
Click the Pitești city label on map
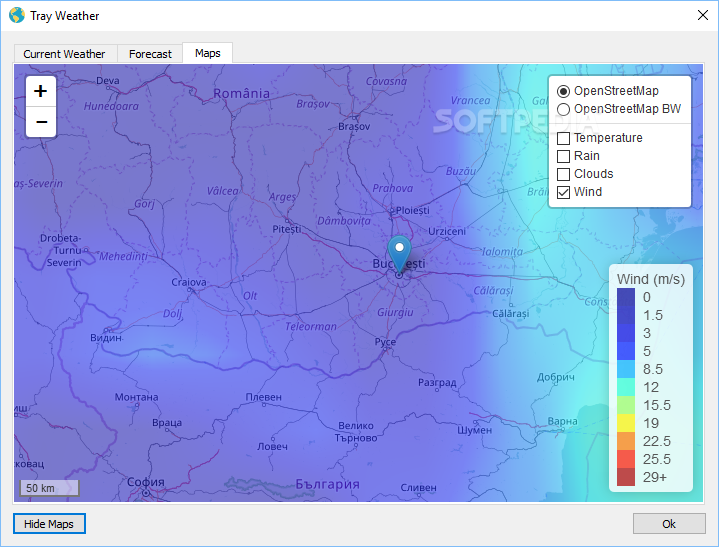click(287, 229)
